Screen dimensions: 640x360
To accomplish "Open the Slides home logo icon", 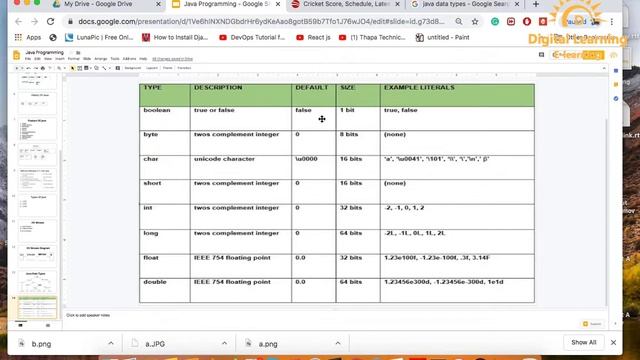I will click(x=16, y=55).
